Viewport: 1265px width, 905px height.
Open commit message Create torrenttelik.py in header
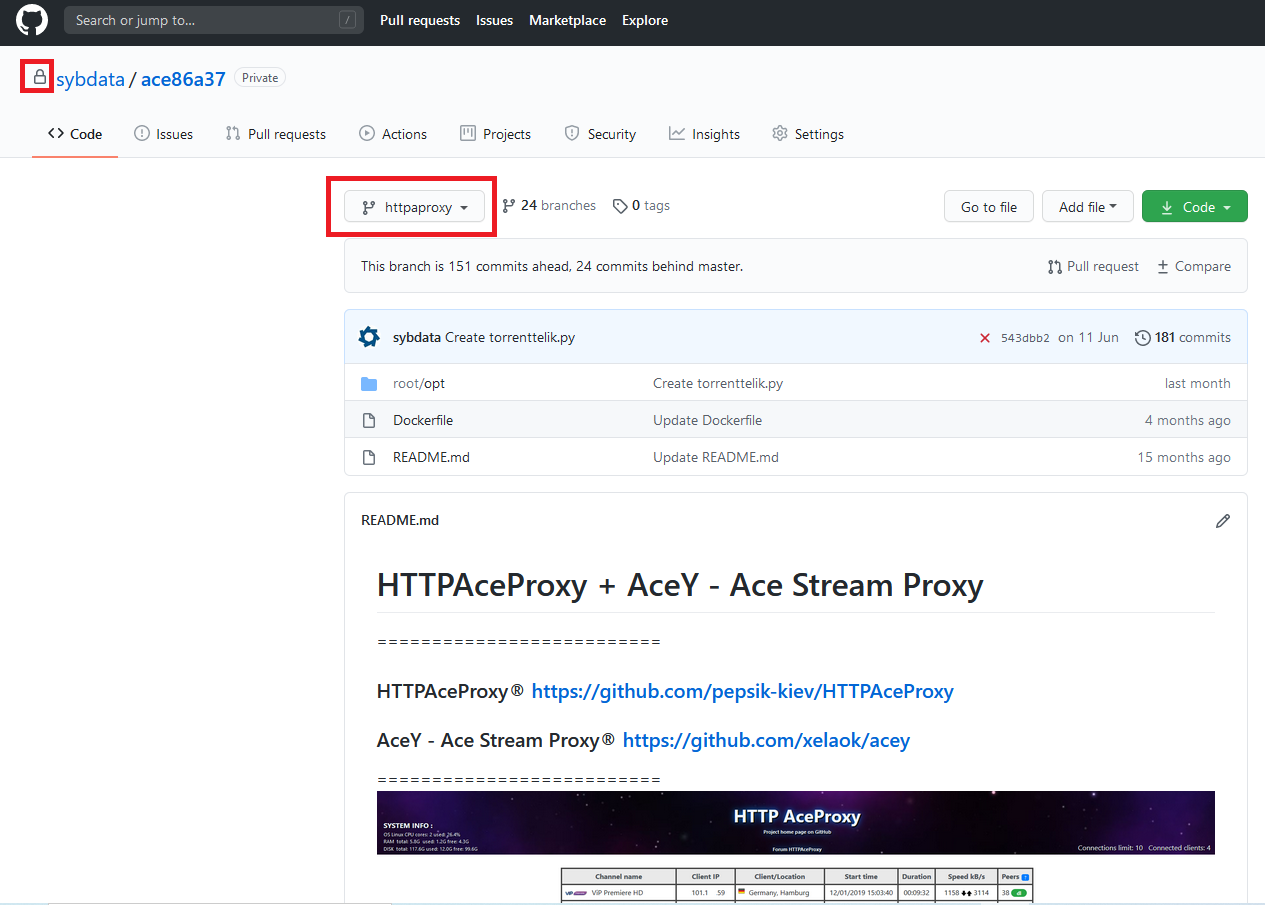click(x=510, y=337)
